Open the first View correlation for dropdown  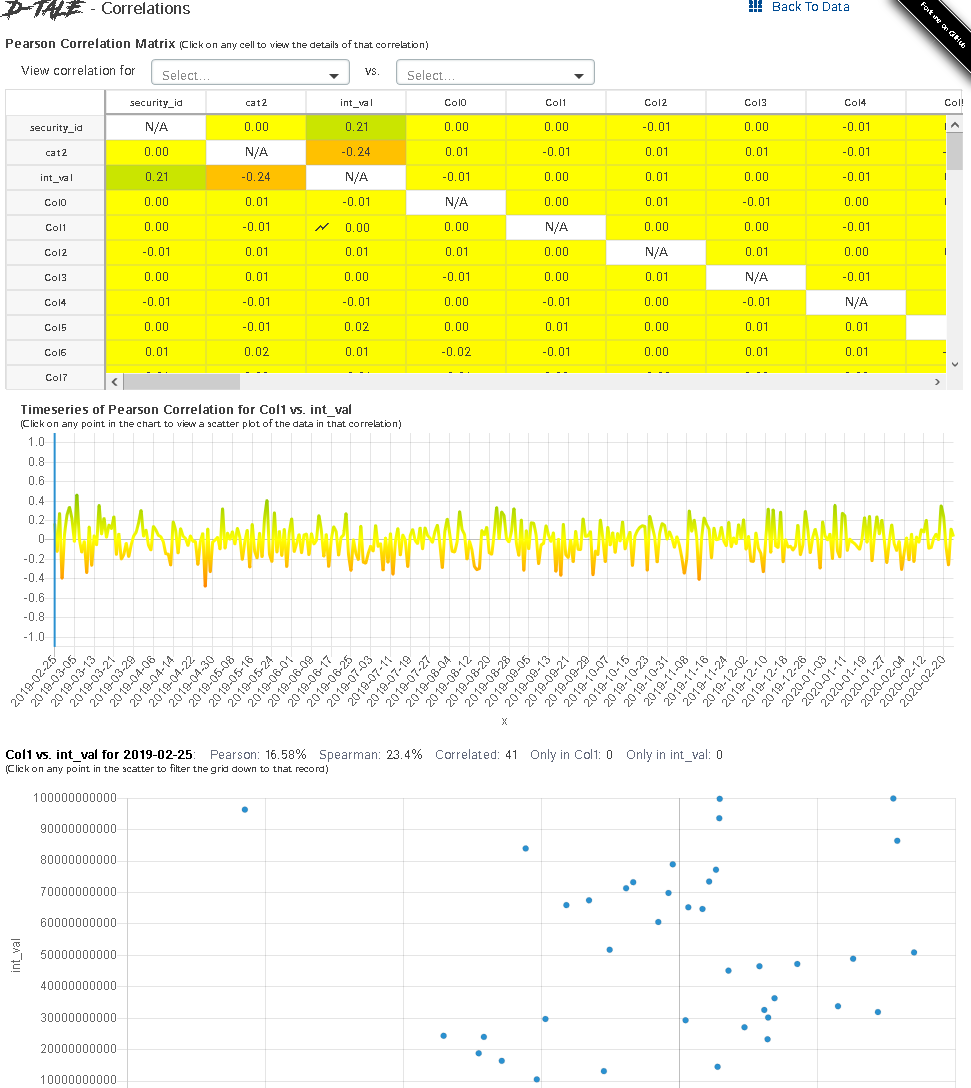(250, 73)
